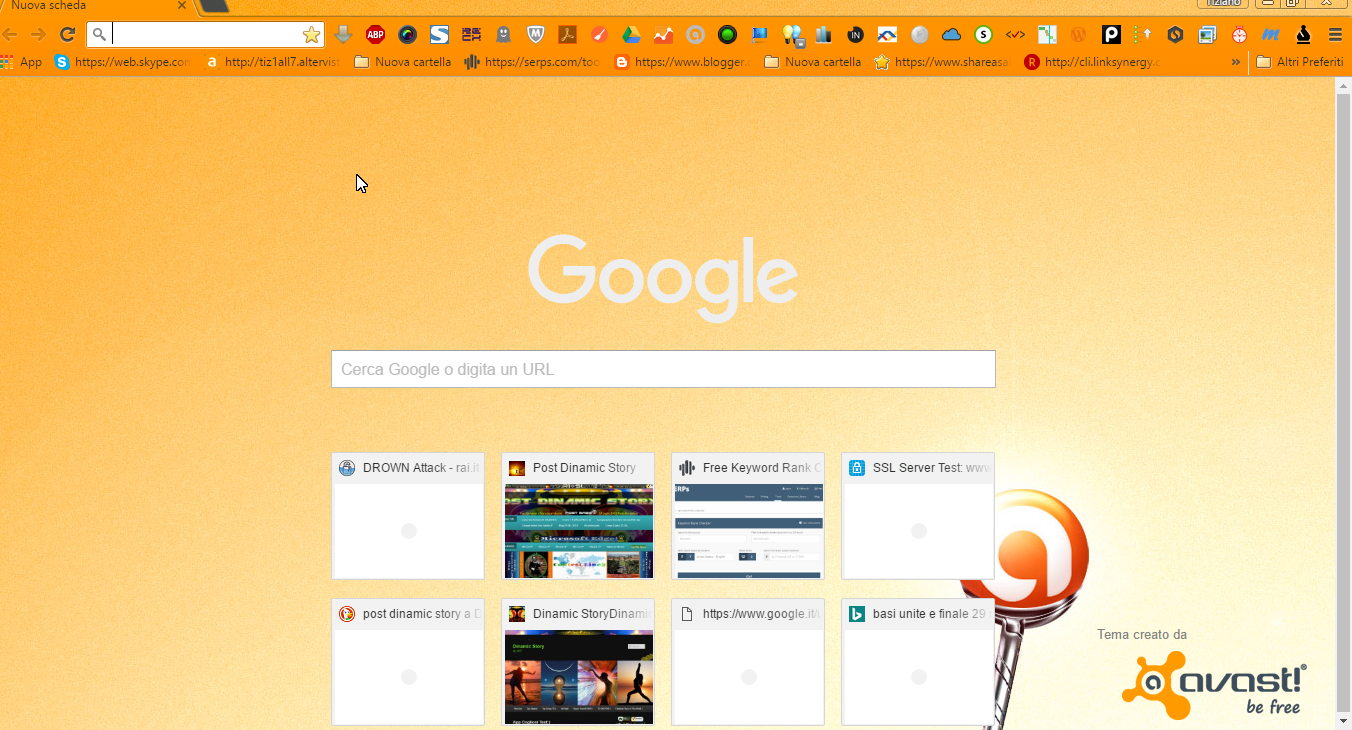Click the scrollbar down arrow

tap(1343, 720)
